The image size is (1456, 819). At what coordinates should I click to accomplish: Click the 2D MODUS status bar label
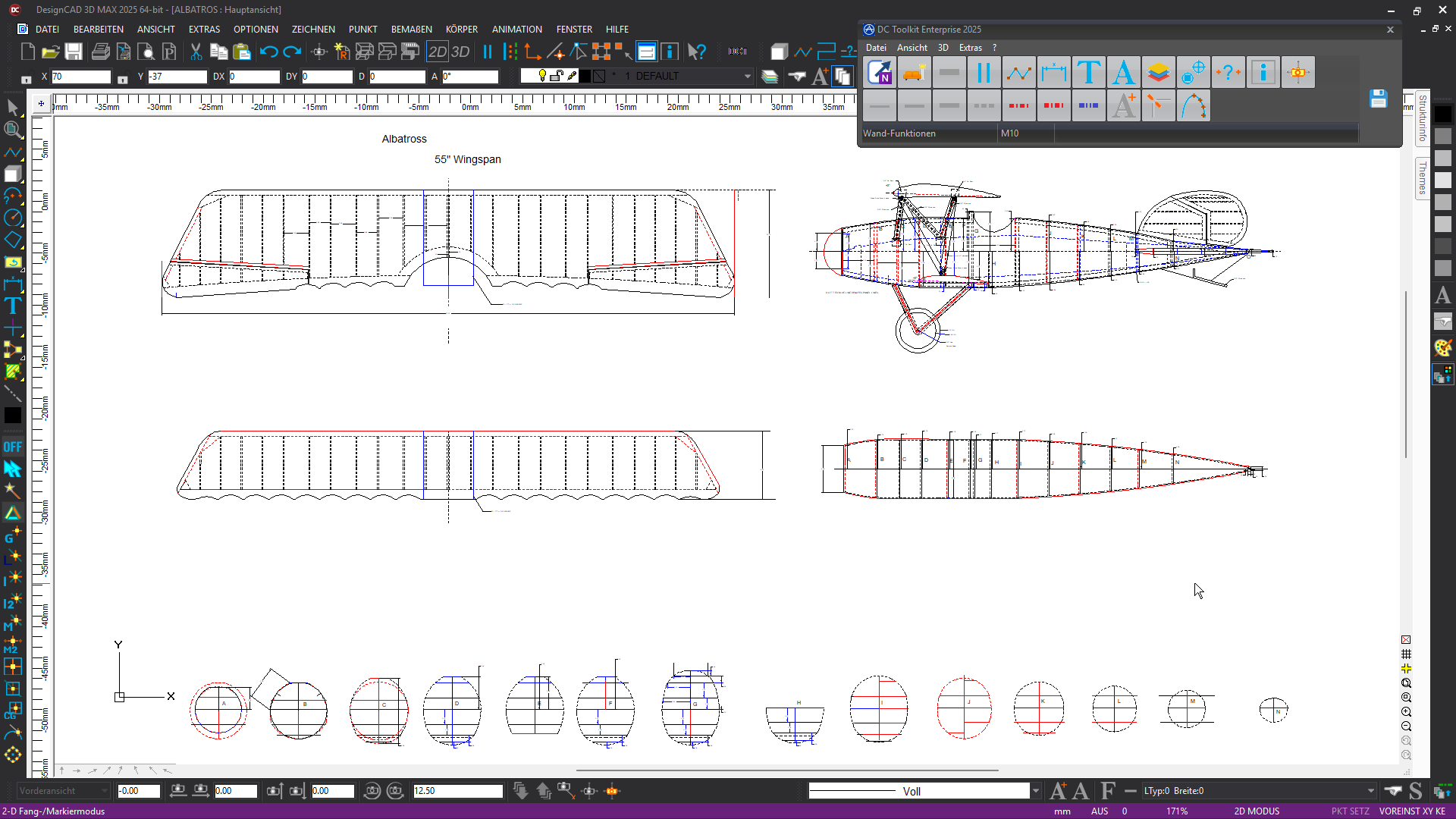(1256, 811)
